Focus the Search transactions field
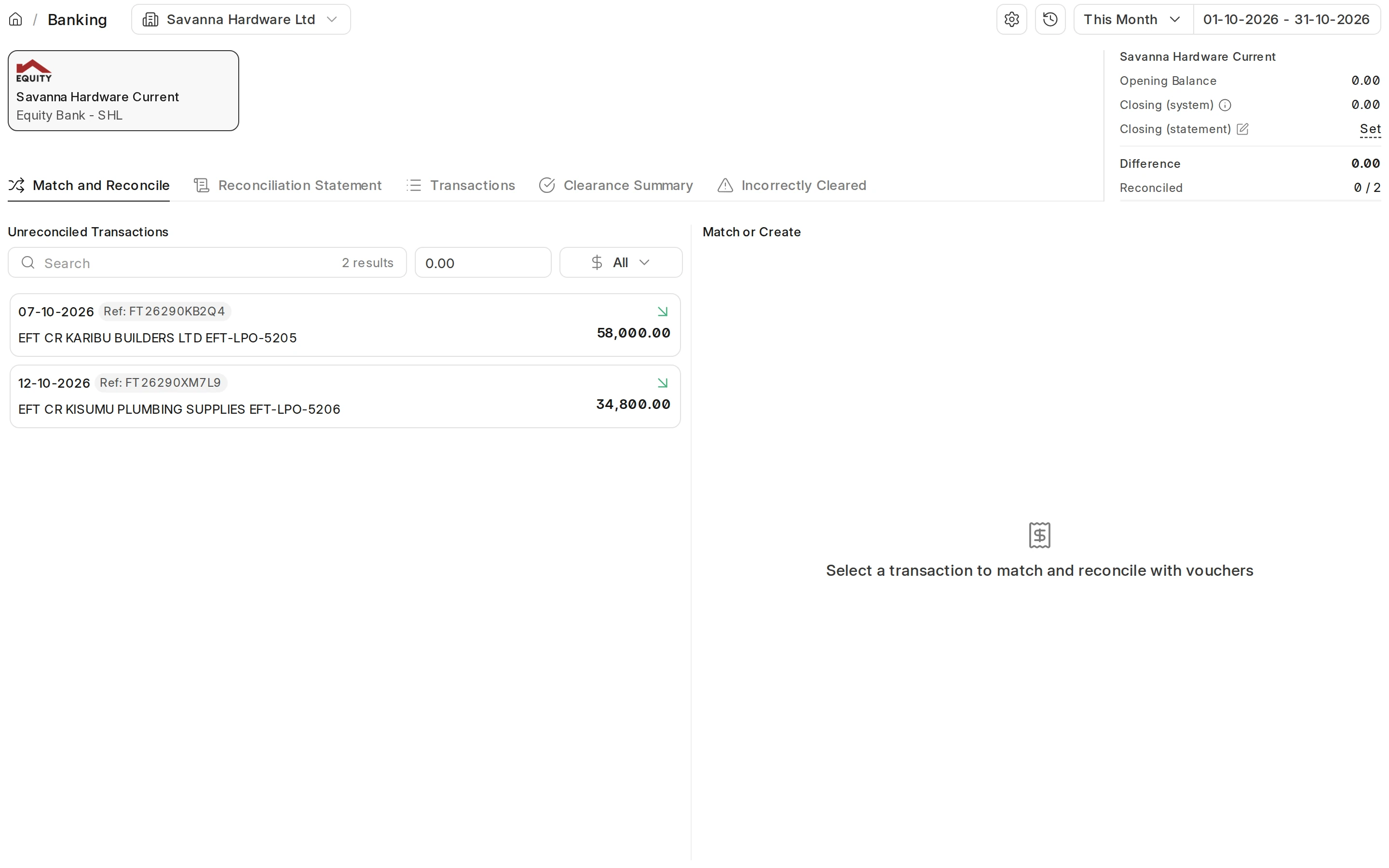 [207, 262]
